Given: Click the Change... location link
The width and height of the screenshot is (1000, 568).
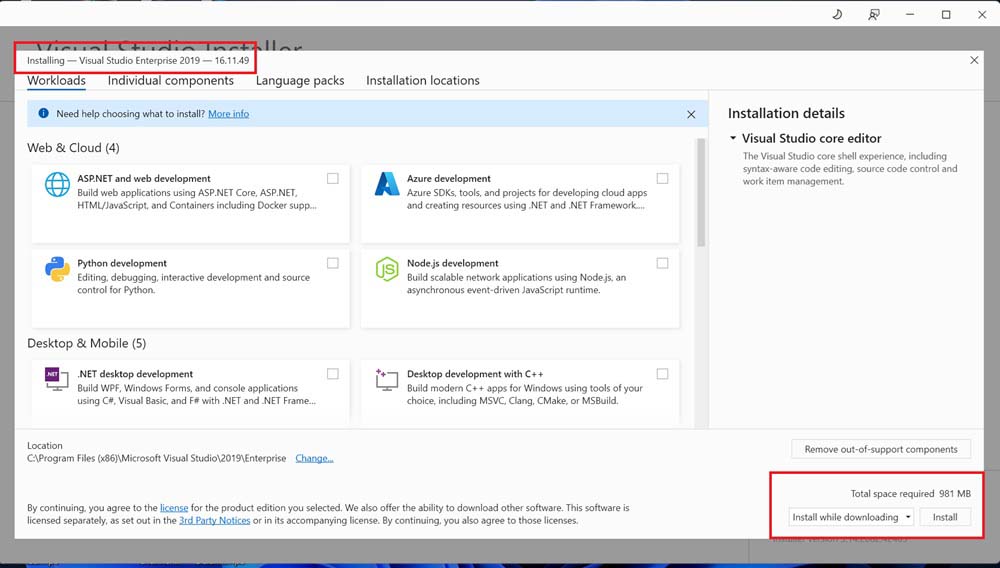Looking at the screenshot, I should click(x=314, y=458).
